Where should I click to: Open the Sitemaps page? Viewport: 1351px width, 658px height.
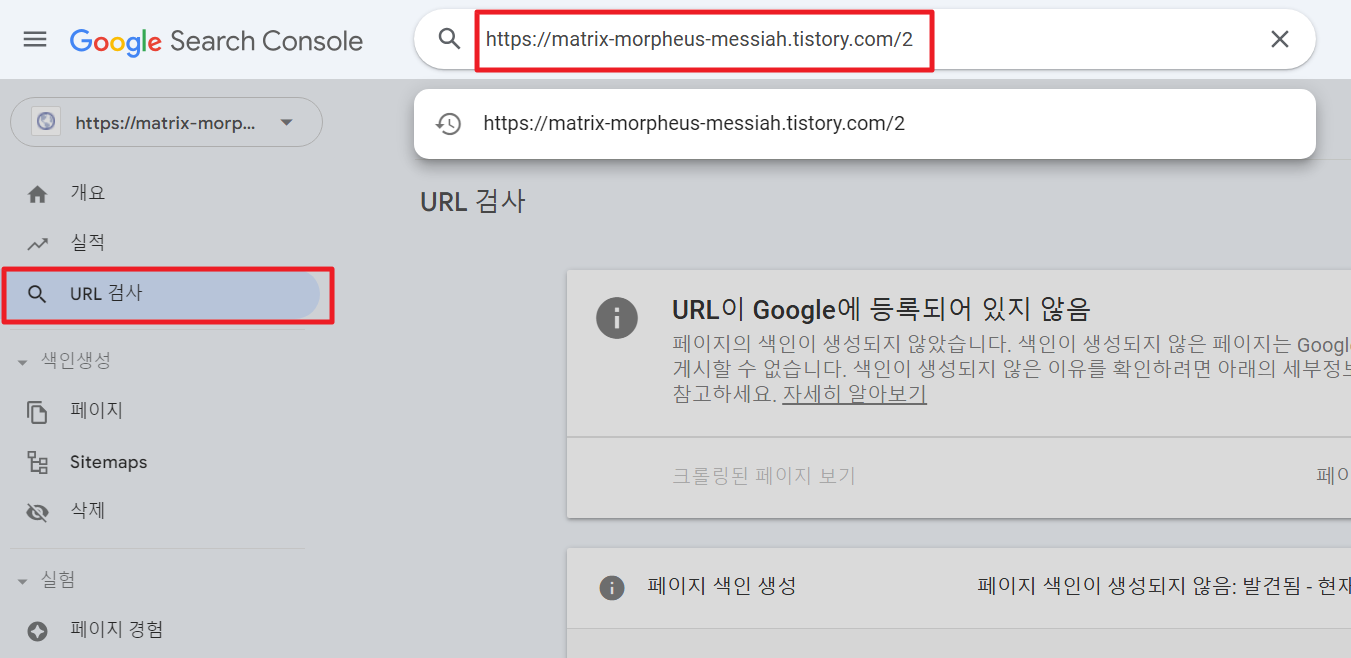click(x=108, y=462)
